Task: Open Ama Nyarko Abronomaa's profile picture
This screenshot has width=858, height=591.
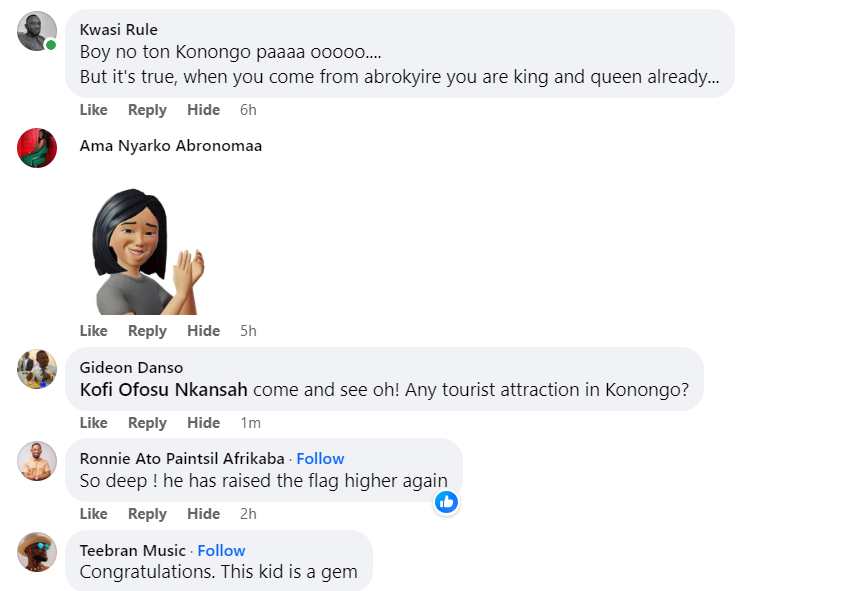Action: [37, 148]
